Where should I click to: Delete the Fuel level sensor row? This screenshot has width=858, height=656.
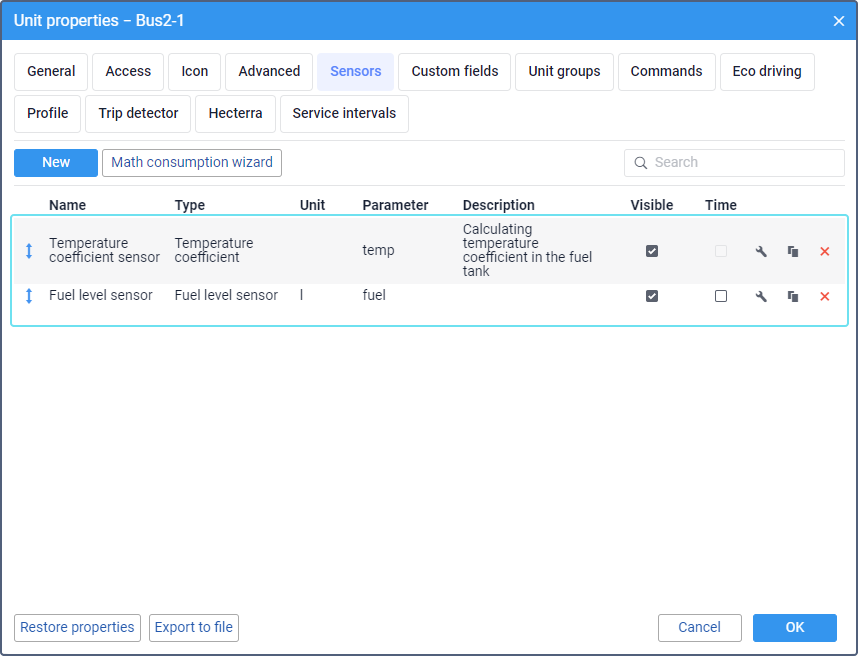coord(825,296)
